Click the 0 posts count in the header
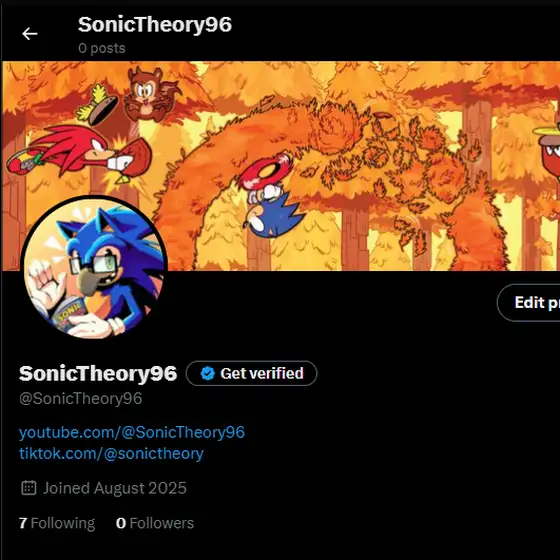The image size is (560, 560). coord(102,48)
